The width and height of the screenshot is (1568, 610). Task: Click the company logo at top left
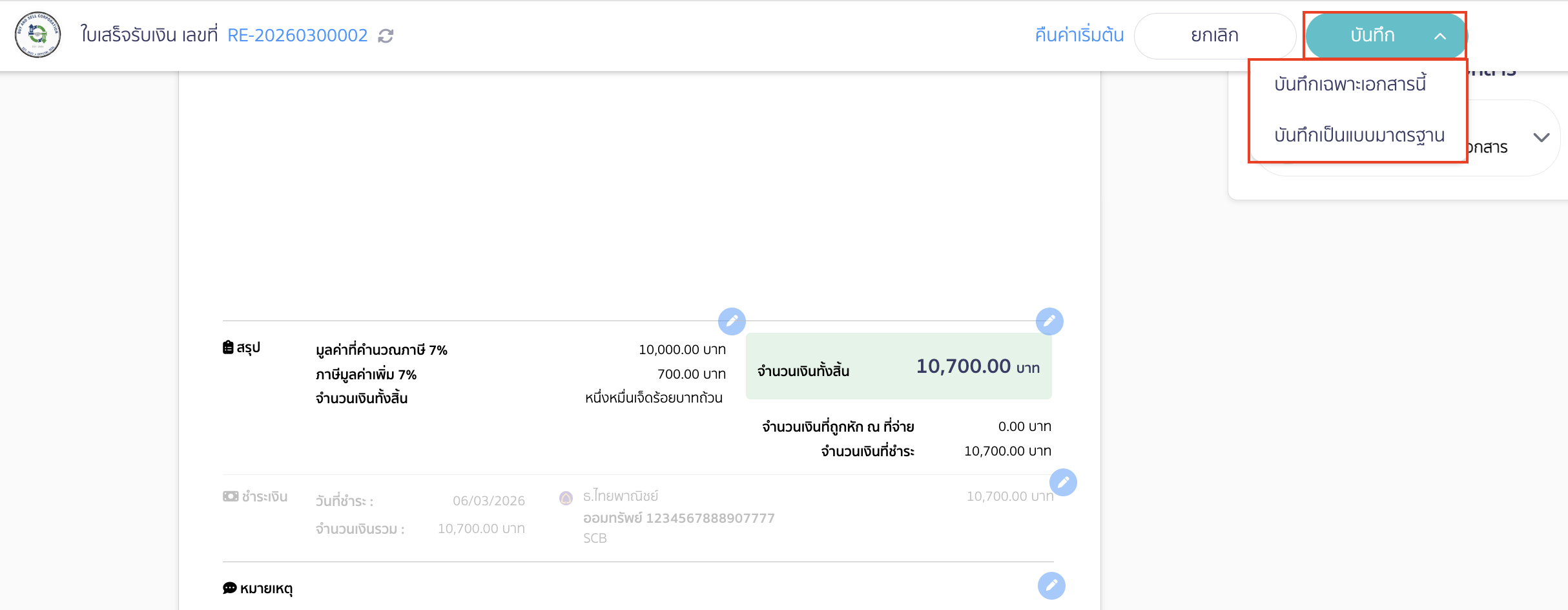coord(37,34)
